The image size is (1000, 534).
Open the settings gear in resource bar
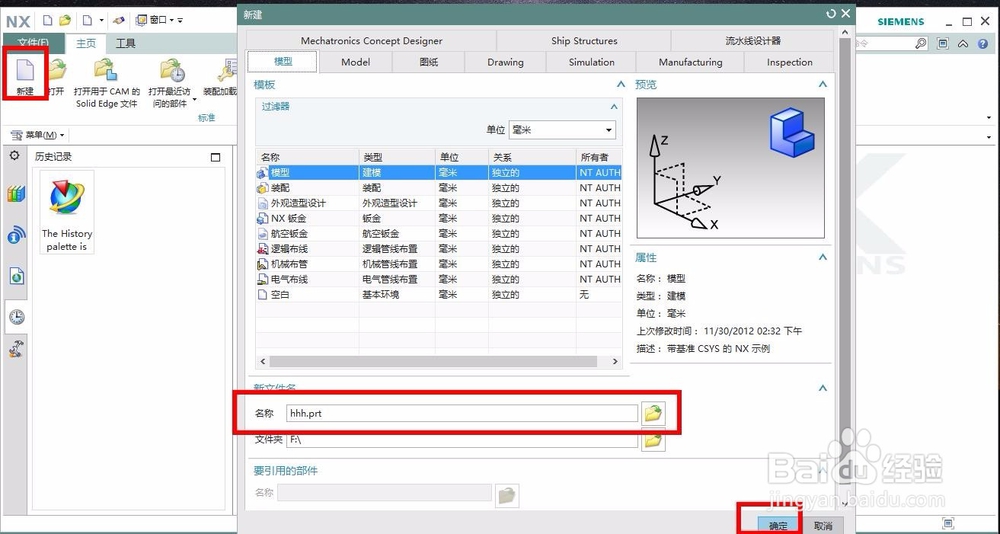click(x=15, y=155)
